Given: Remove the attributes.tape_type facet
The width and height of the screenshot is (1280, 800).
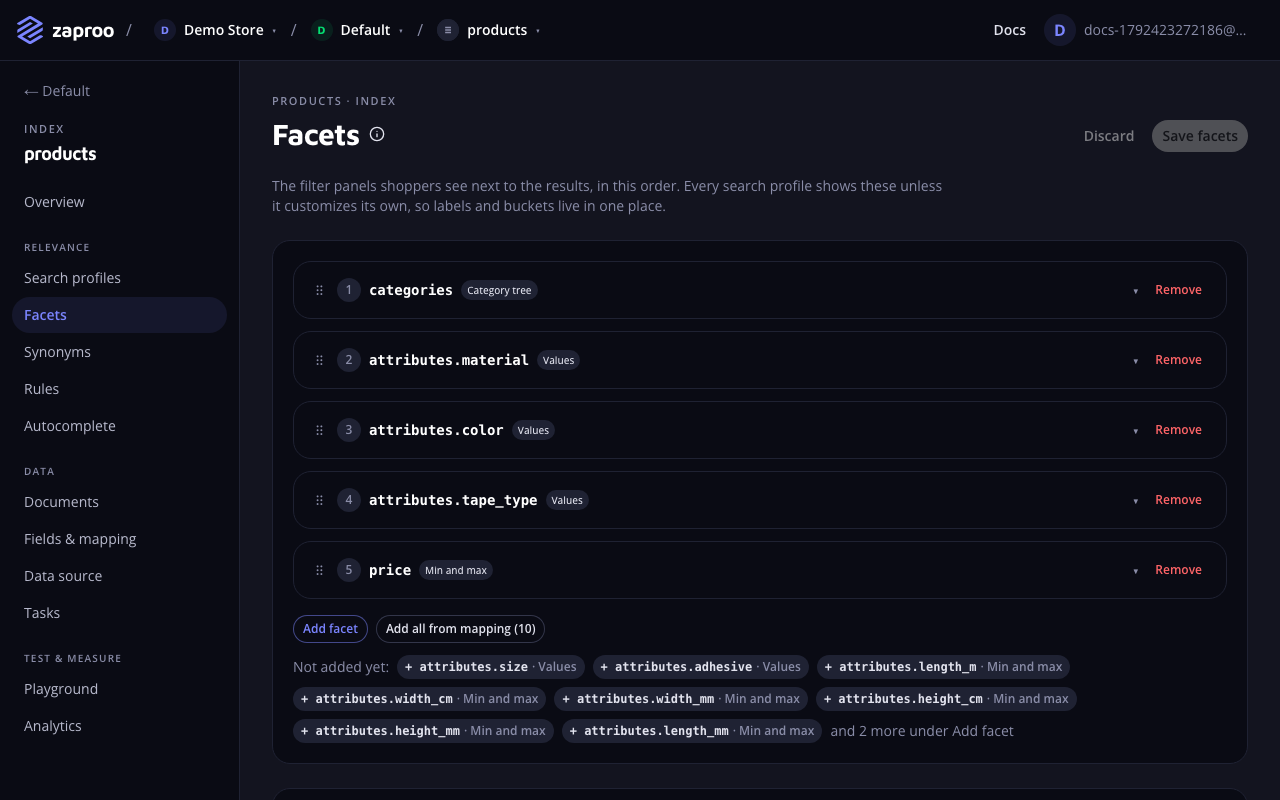Looking at the screenshot, I should pos(1178,500).
